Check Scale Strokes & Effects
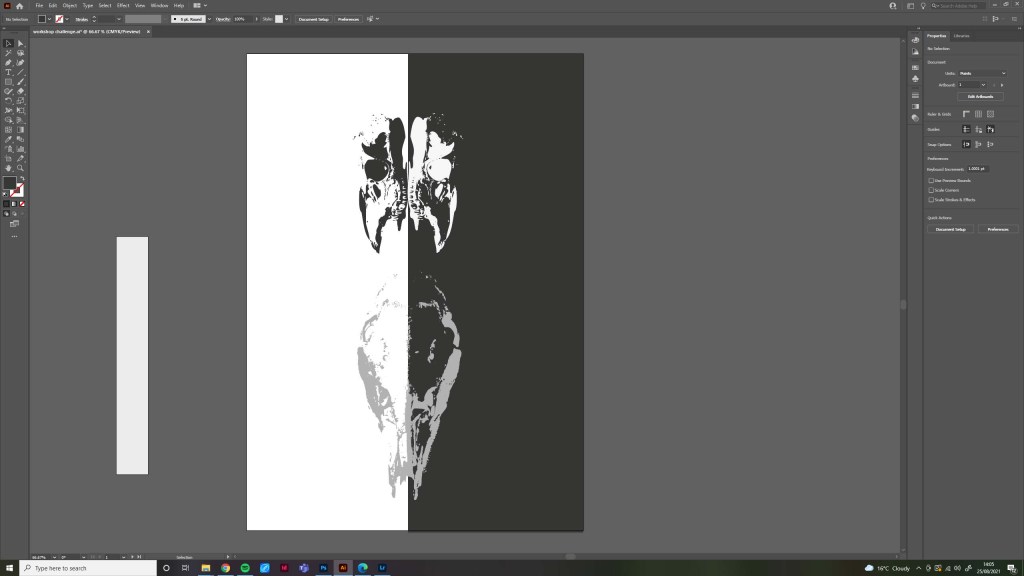 pyautogui.click(x=932, y=199)
